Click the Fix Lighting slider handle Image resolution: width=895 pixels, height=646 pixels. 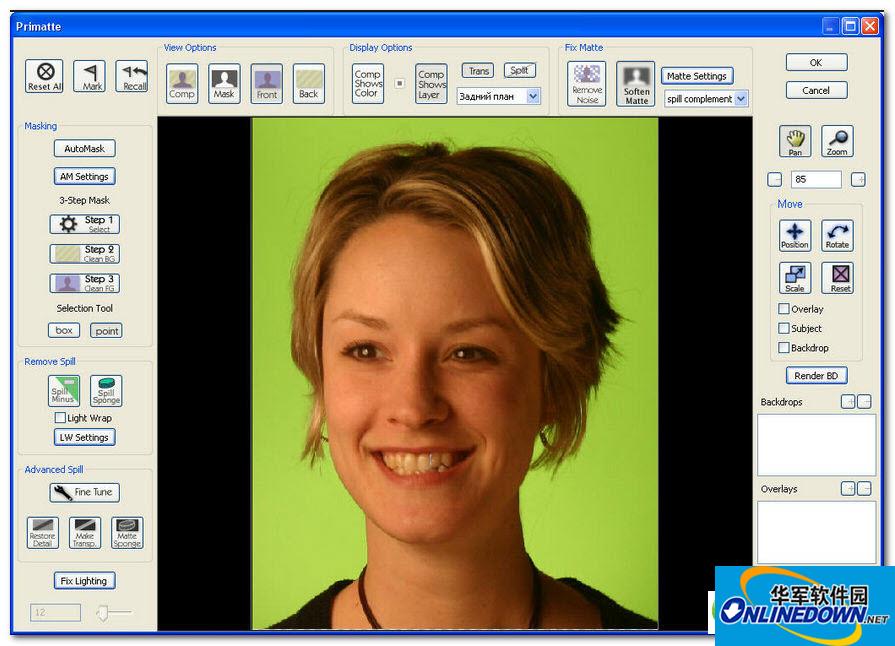tap(103, 613)
